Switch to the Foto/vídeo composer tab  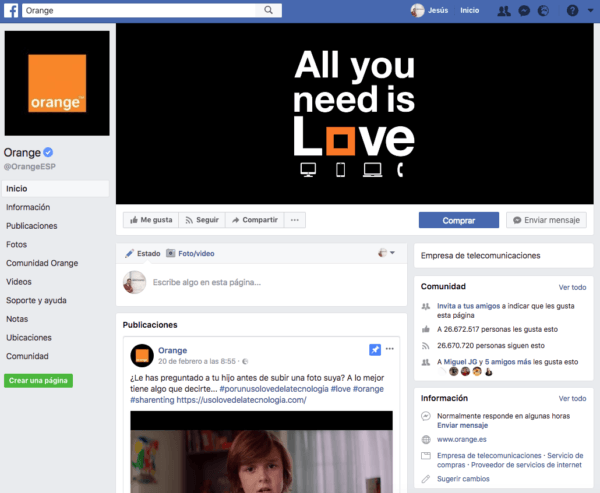[190, 254]
